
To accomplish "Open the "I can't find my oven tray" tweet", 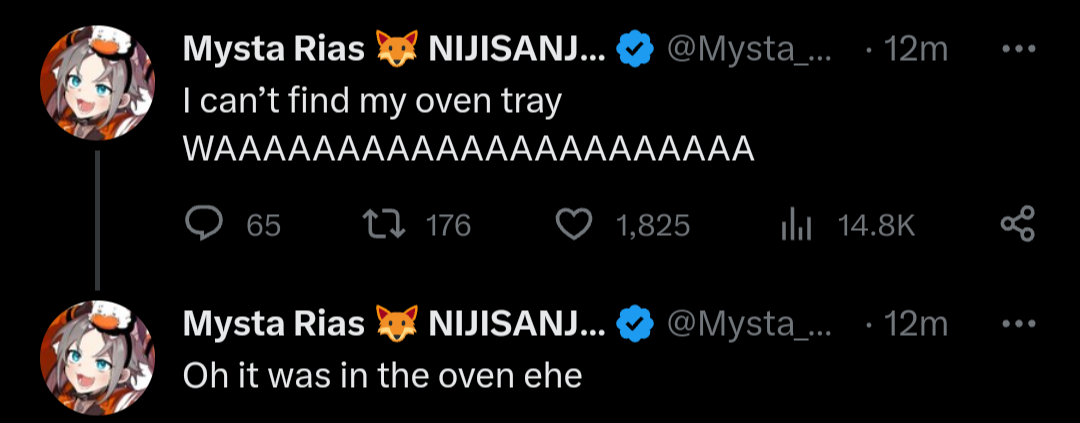I will (372, 101).
